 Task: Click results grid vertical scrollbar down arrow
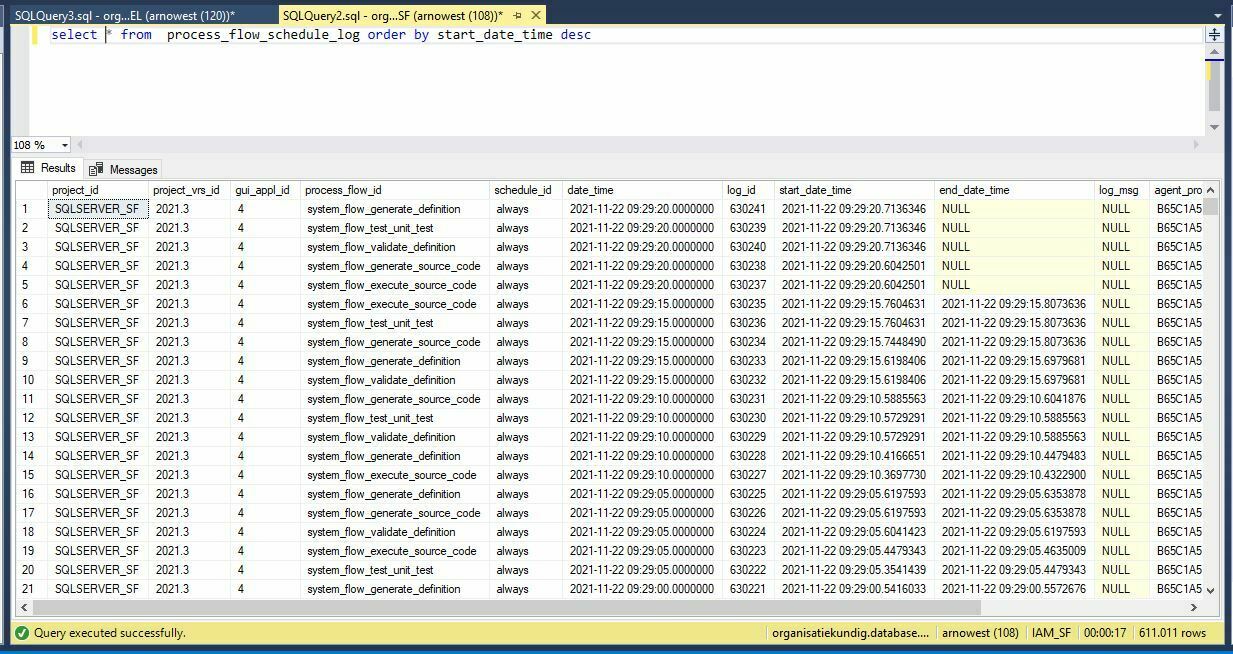1211,590
